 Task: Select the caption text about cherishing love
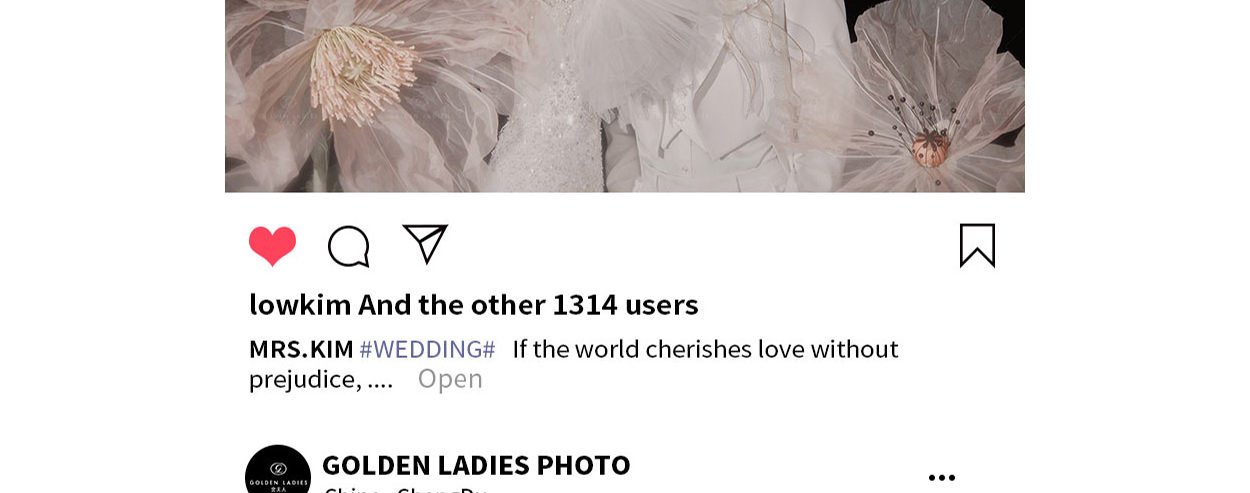[574, 364]
